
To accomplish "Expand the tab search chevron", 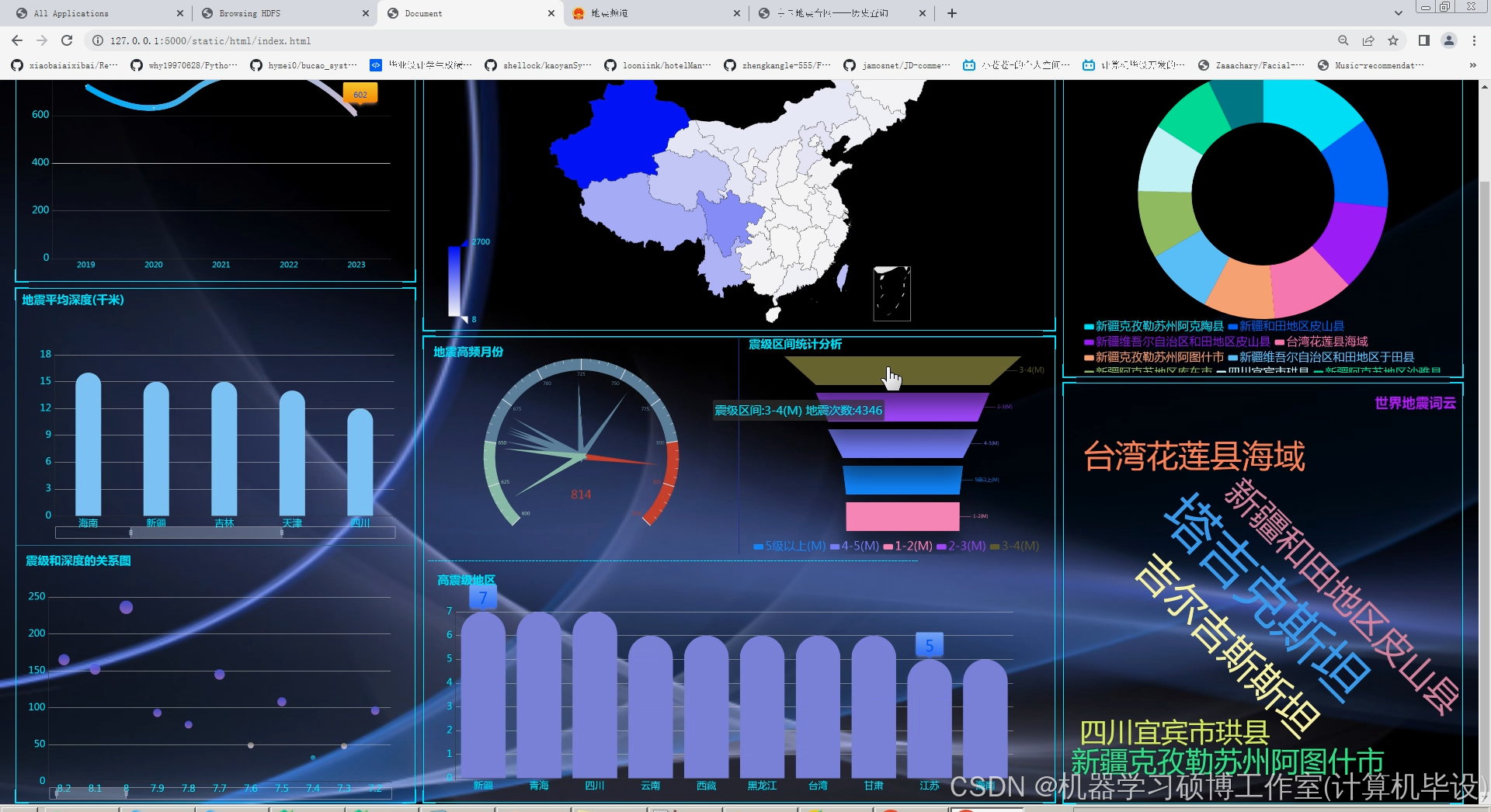I will [1399, 13].
